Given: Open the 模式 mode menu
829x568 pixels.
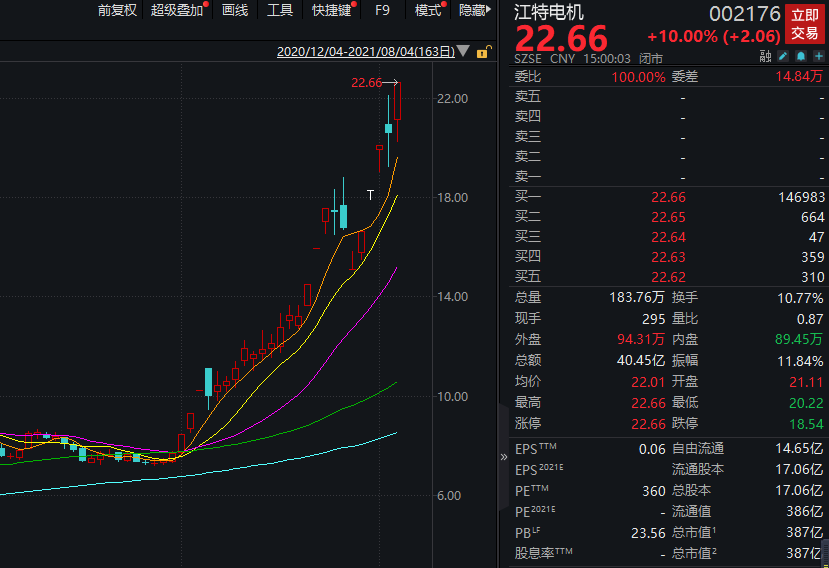Looking at the screenshot, I should point(428,10).
